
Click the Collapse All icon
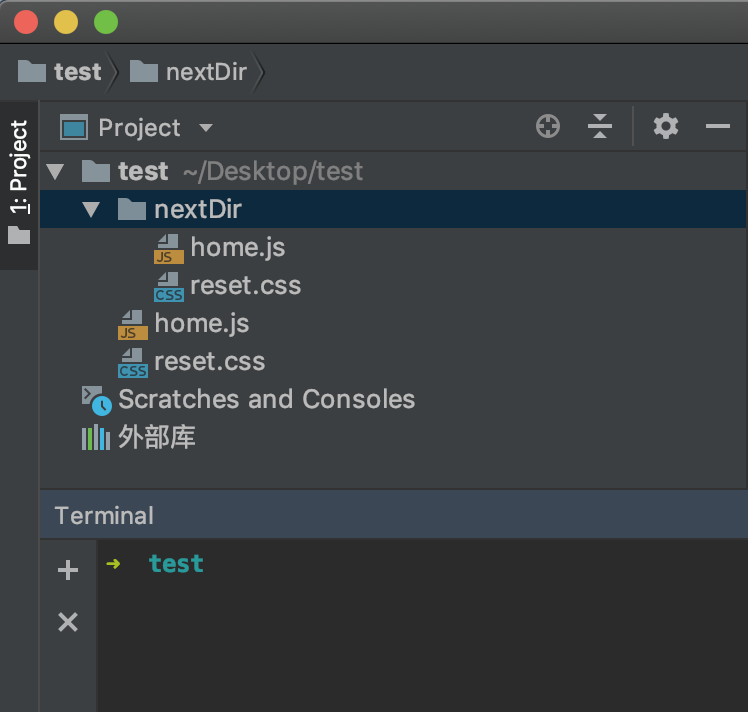600,127
